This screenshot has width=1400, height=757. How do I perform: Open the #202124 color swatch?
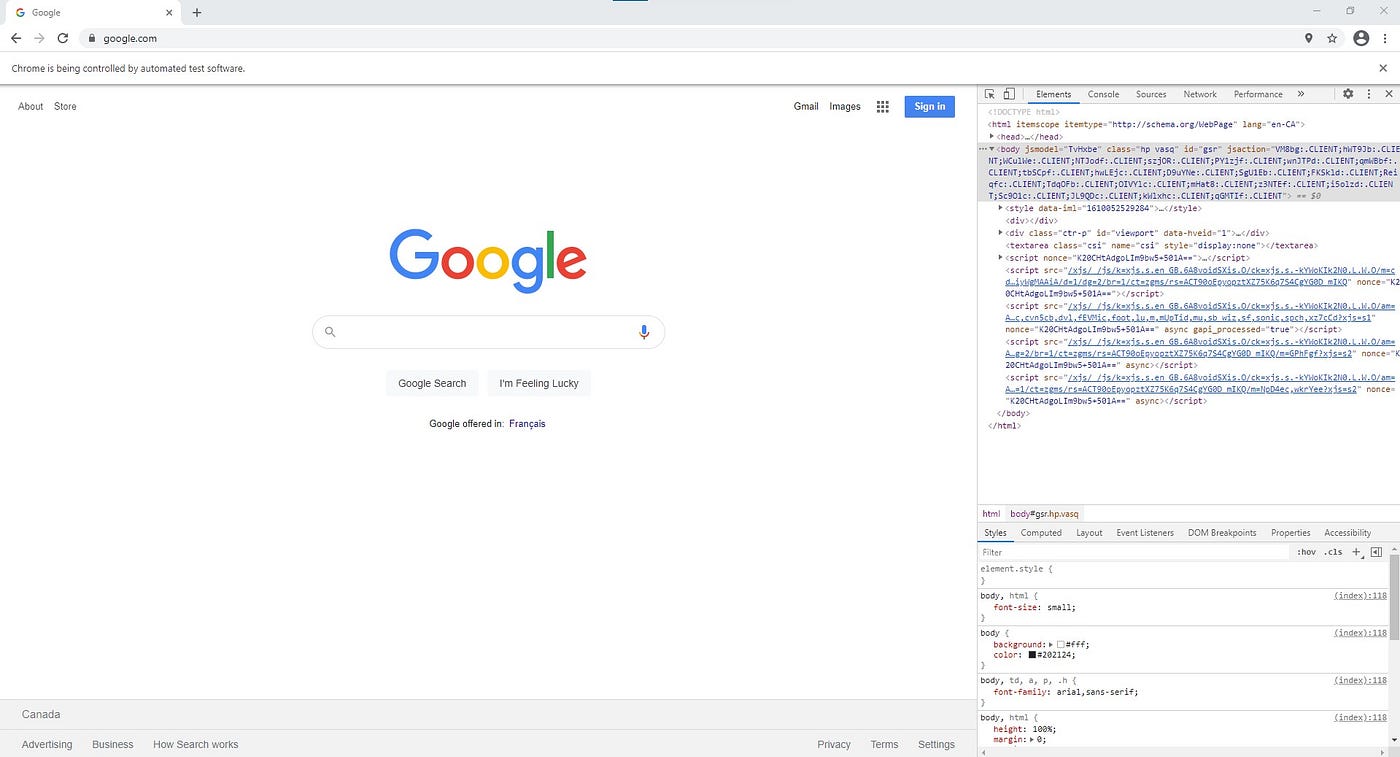[1032, 655]
